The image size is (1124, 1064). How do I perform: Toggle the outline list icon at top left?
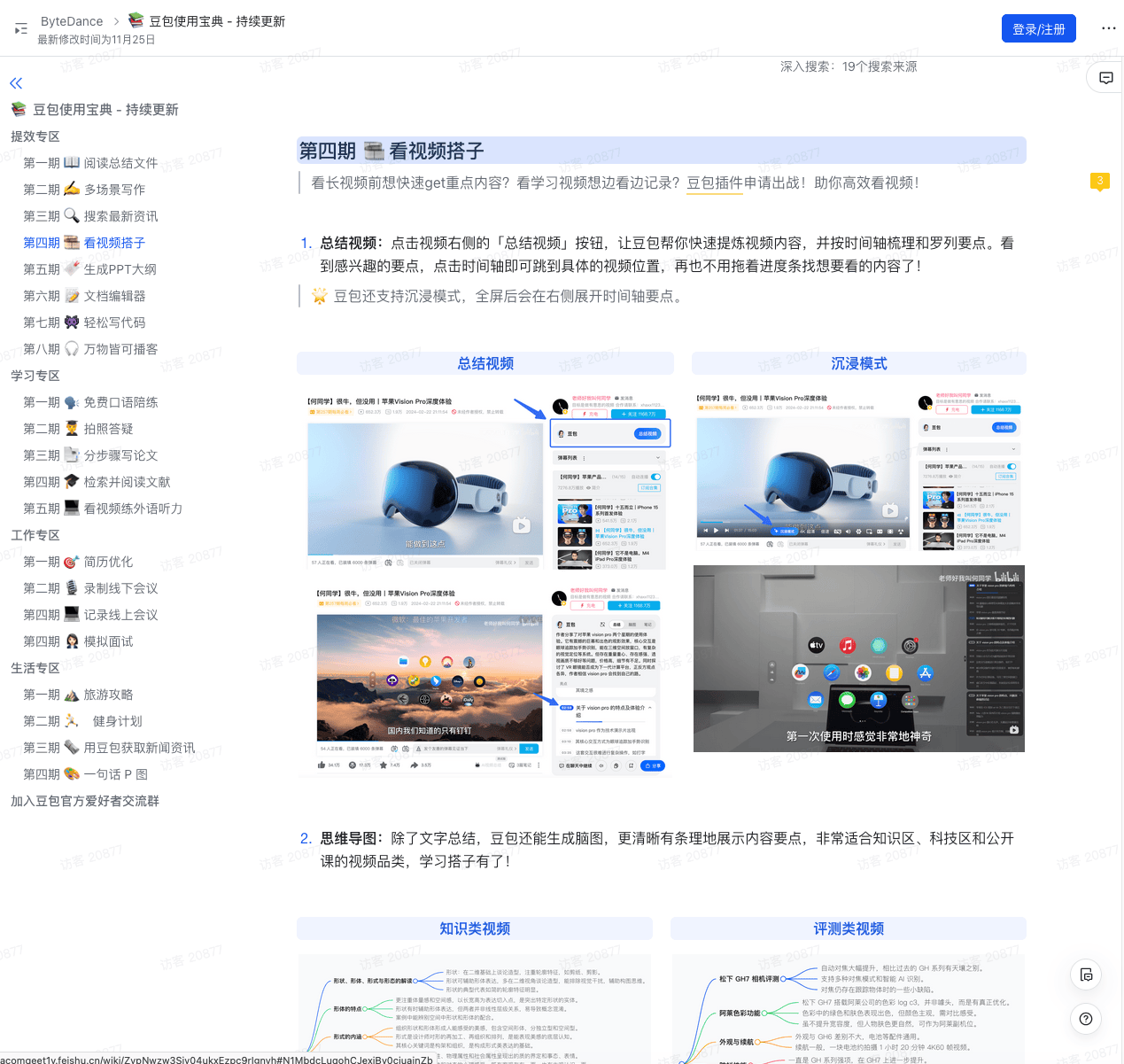point(21,29)
